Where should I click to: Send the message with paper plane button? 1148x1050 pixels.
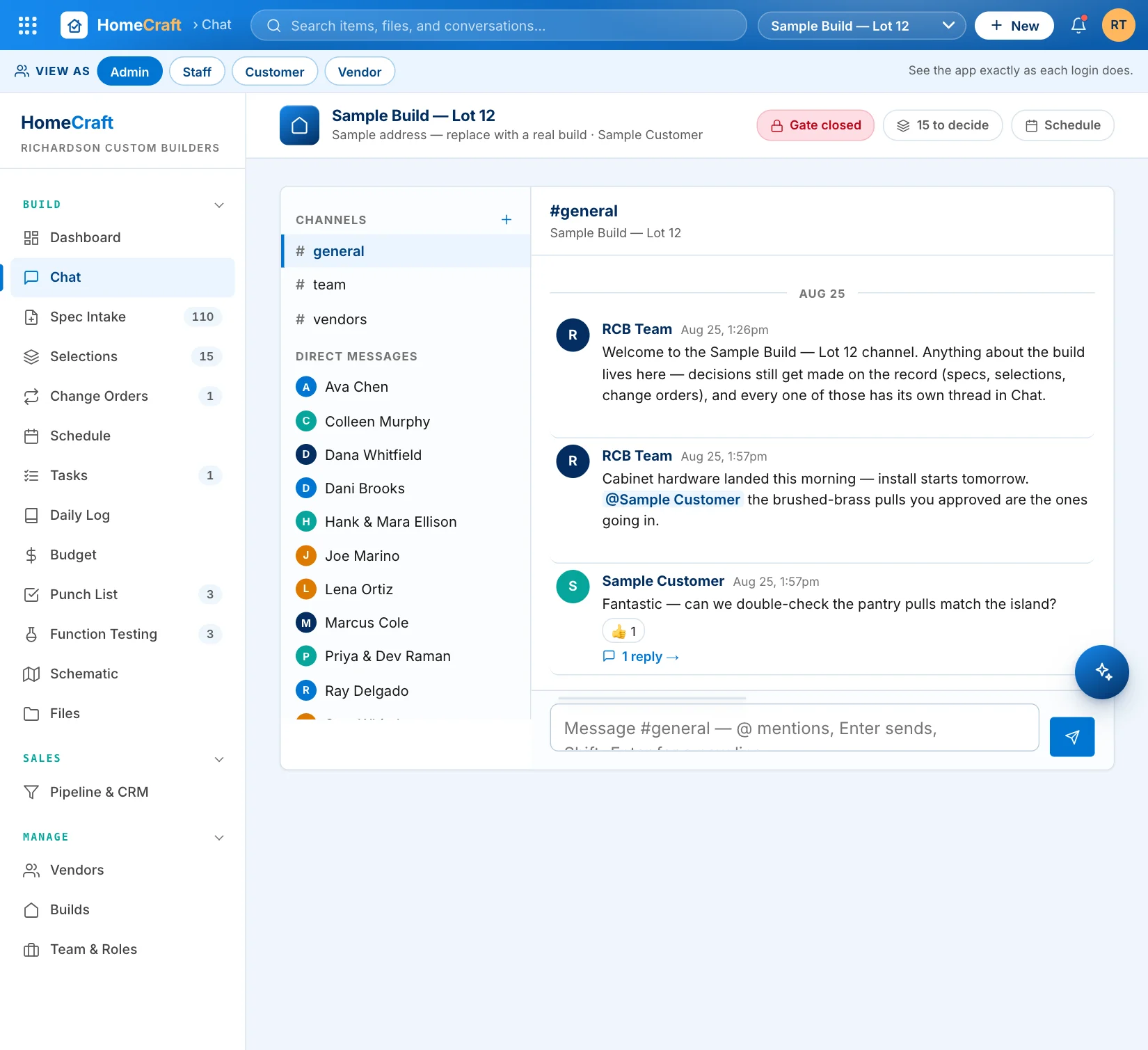[x=1071, y=736]
